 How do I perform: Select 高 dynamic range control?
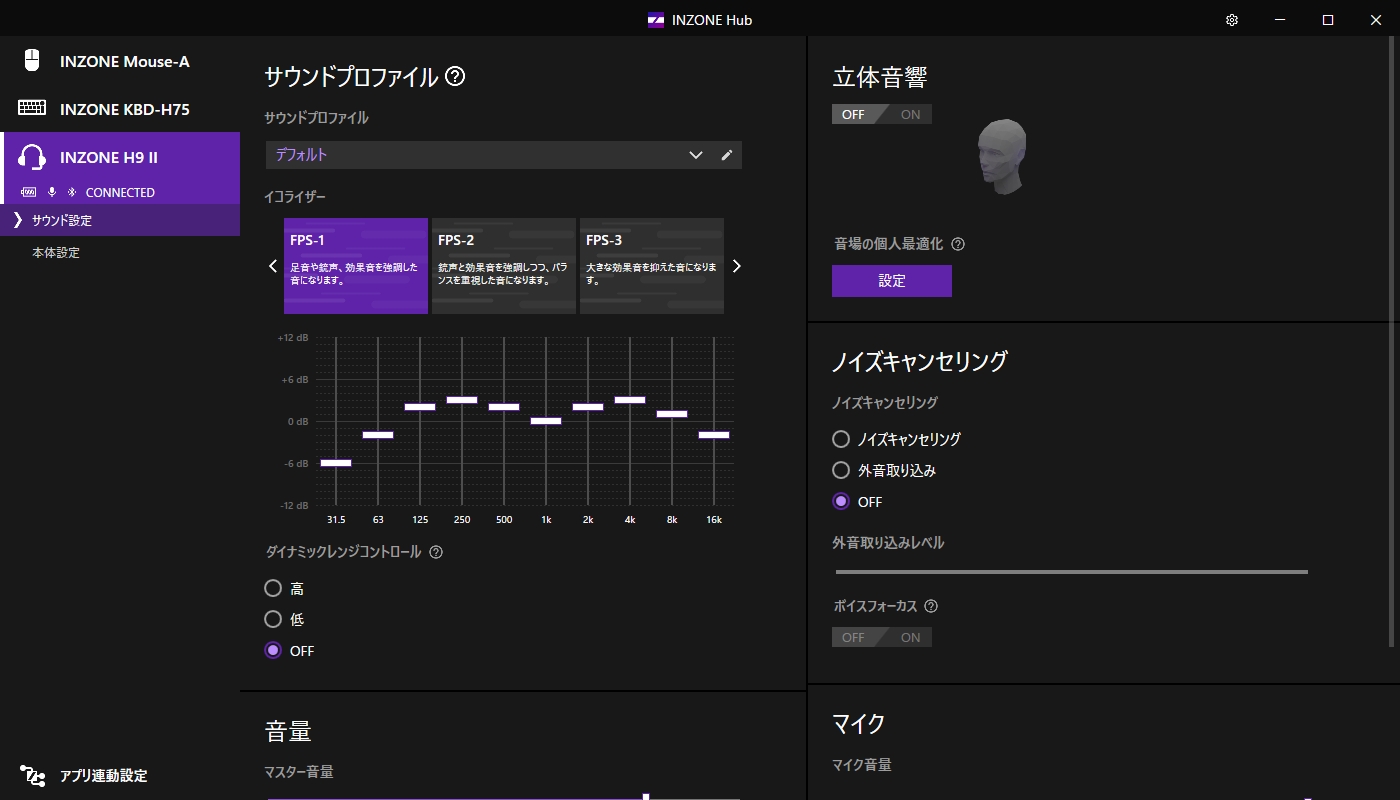(273, 588)
